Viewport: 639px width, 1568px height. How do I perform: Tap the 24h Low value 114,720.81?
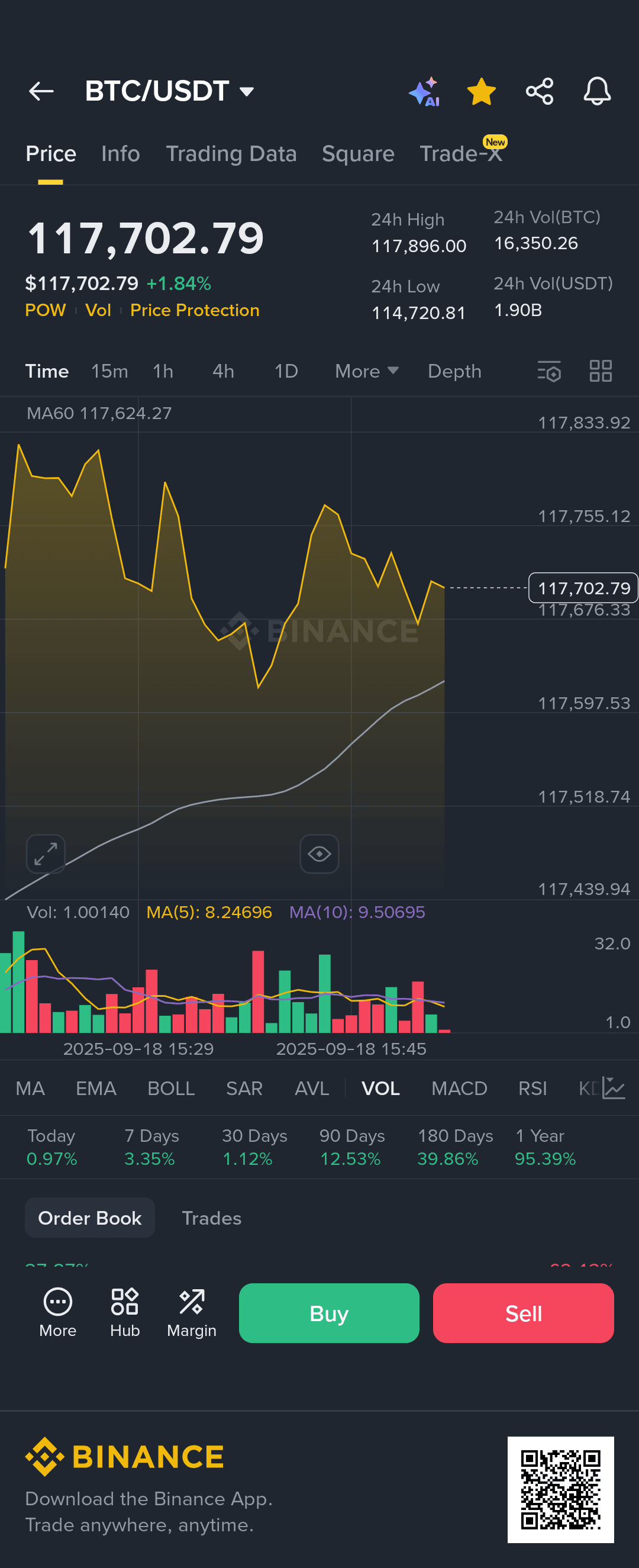[x=418, y=313]
